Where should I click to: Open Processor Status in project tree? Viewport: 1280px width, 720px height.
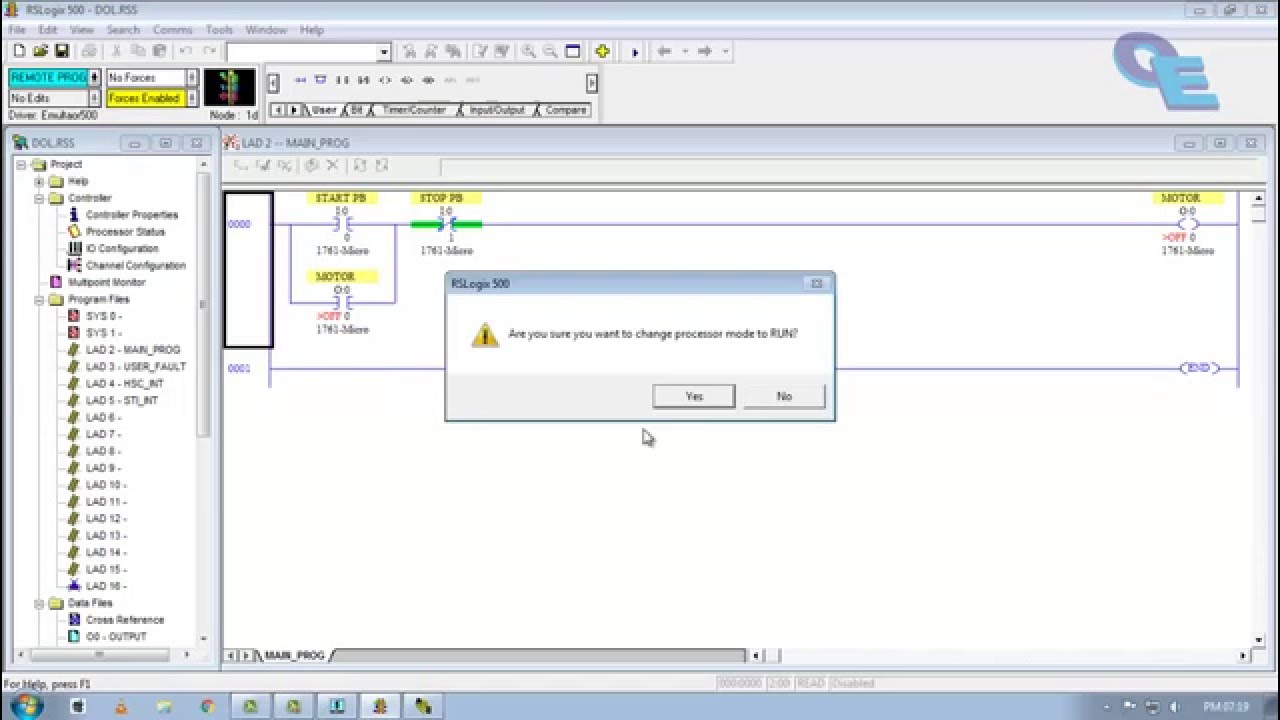(125, 232)
